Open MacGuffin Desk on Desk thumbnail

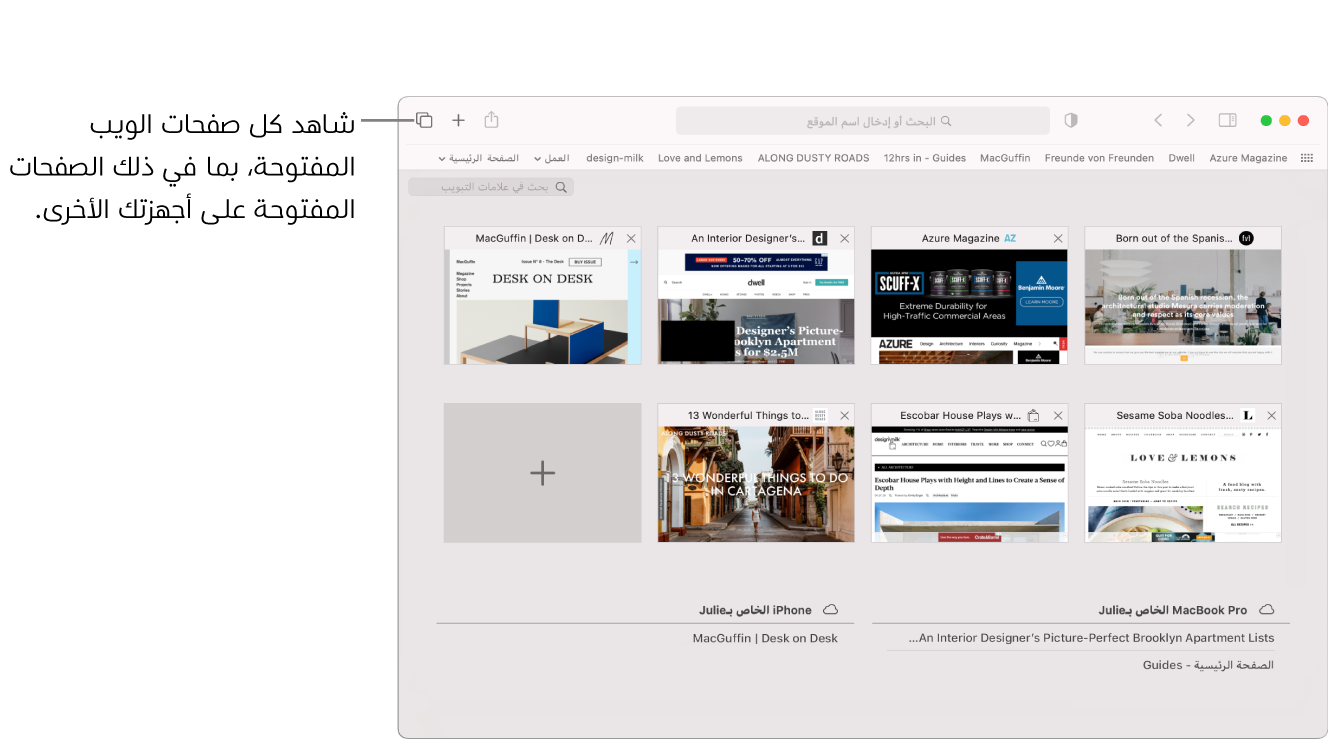pos(543,307)
